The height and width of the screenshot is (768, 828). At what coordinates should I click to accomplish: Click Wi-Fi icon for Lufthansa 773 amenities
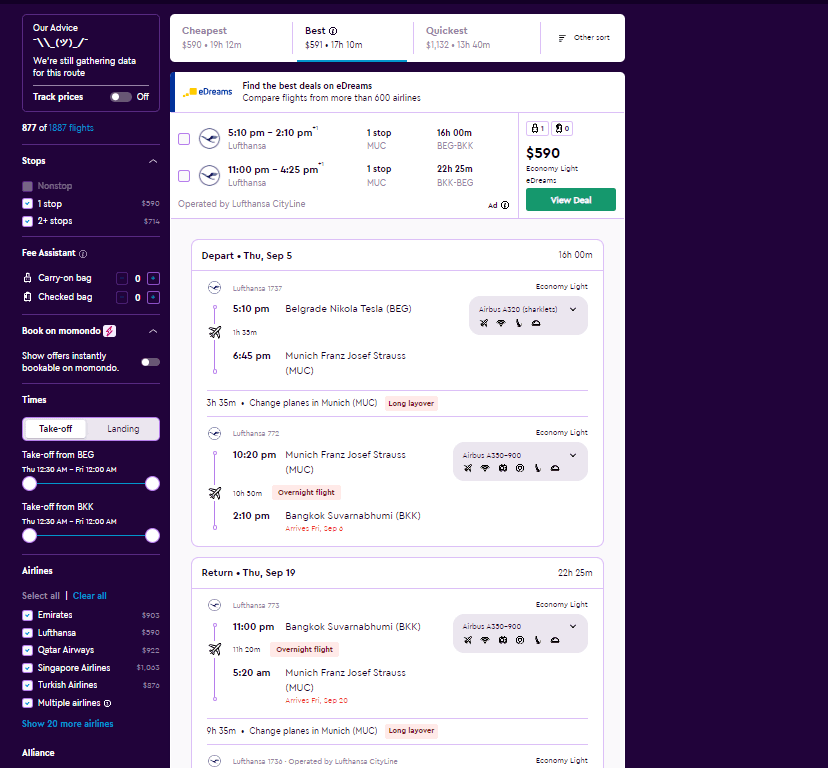[x=485, y=640]
